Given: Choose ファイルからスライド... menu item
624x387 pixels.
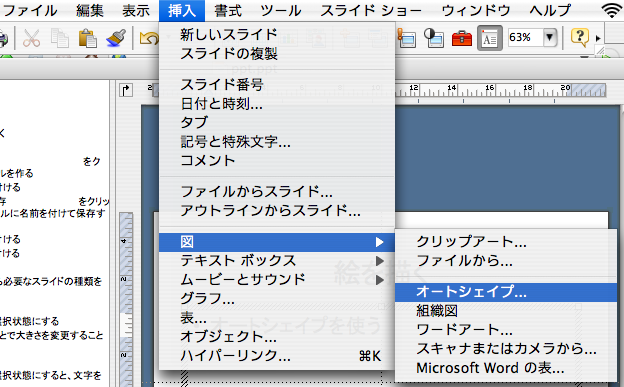Looking at the screenshot, I should tap(277, 192).
